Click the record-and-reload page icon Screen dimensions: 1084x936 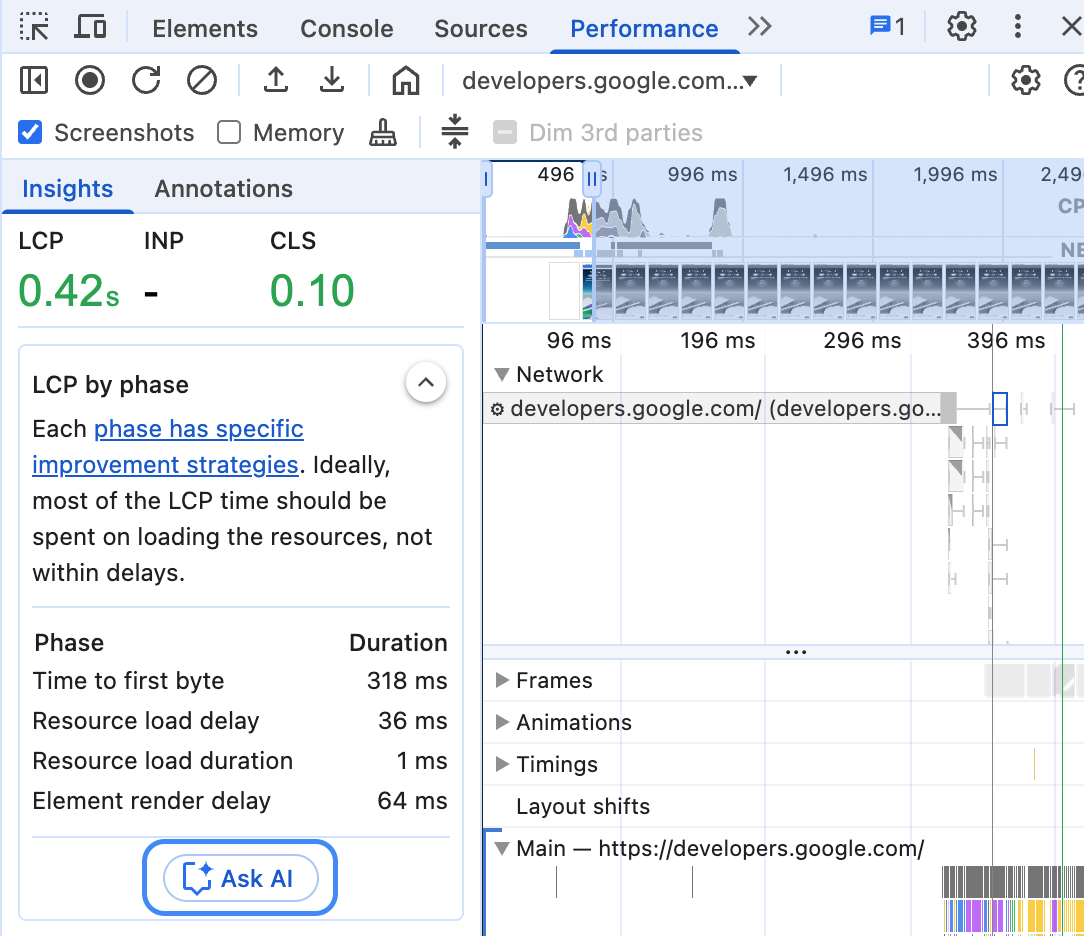pos(145,81)
